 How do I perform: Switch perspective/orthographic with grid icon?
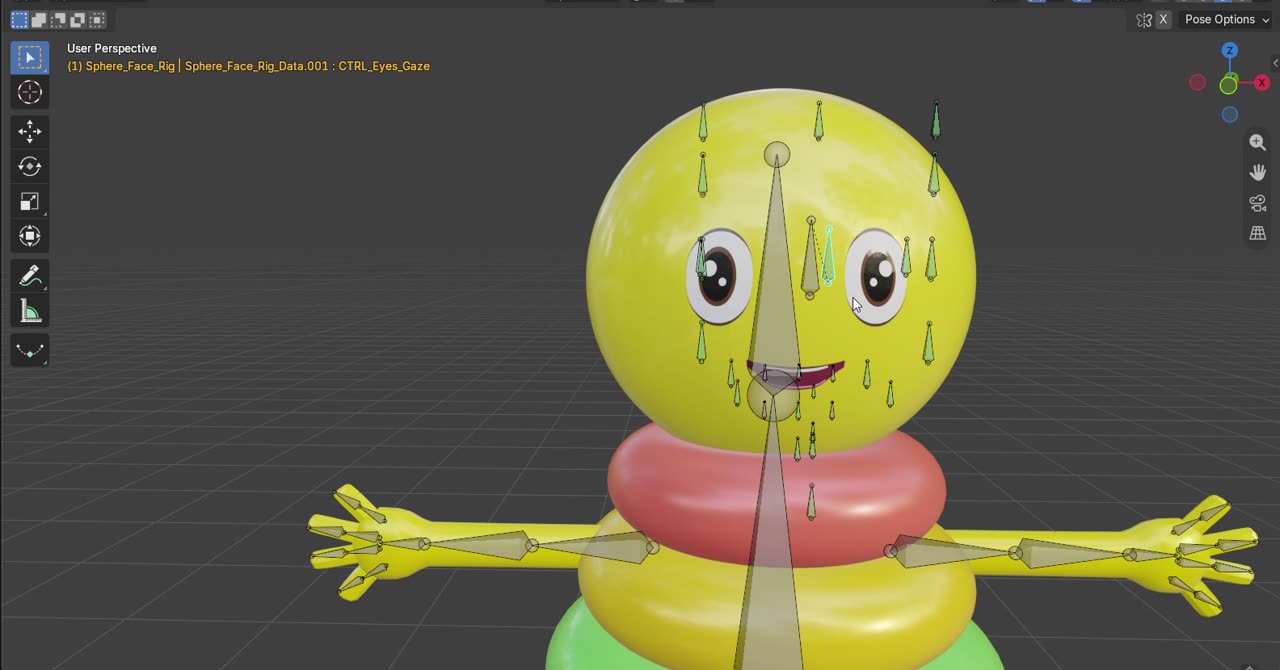1258,233
